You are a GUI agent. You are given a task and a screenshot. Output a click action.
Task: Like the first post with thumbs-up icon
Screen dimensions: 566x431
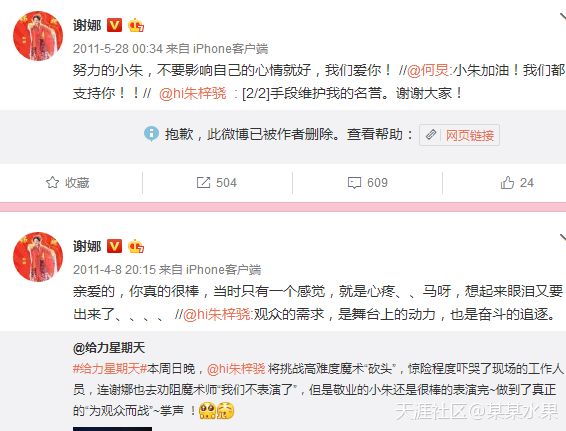click(507, 183)
